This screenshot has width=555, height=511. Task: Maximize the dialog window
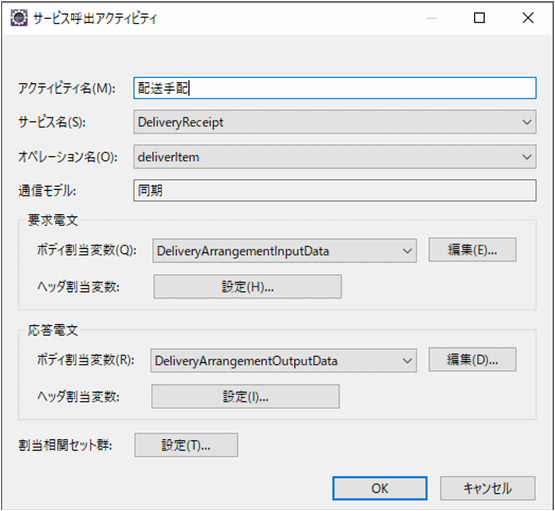click(x=479, y=18)
